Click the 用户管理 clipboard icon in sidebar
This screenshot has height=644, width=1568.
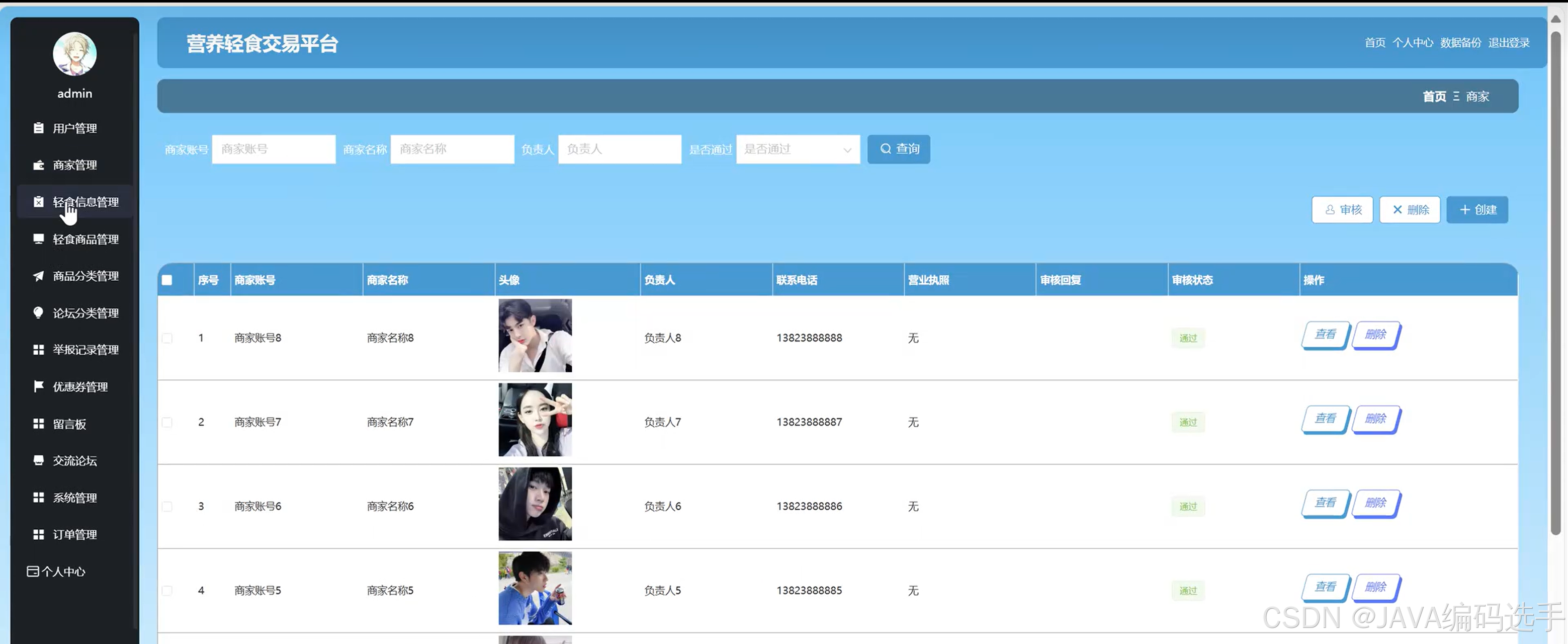38,128
